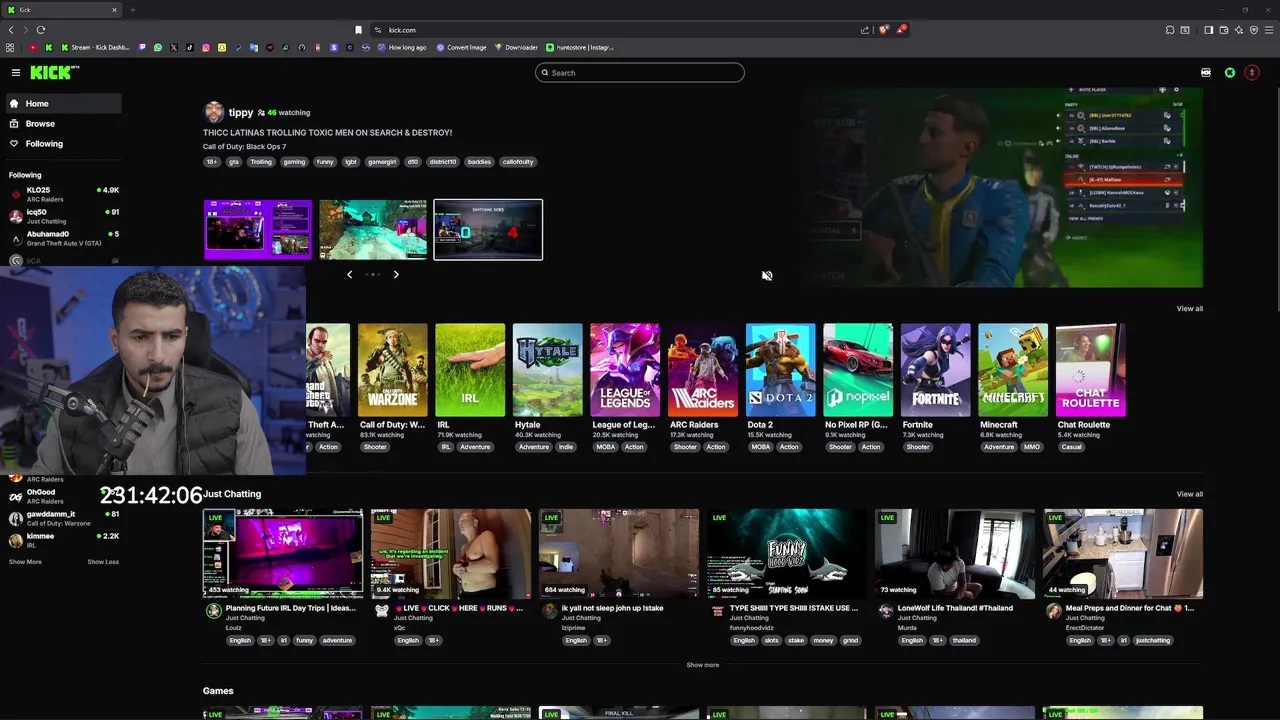Open the LoneWolf Life Thailand stream thumbnail

[955, 553]
